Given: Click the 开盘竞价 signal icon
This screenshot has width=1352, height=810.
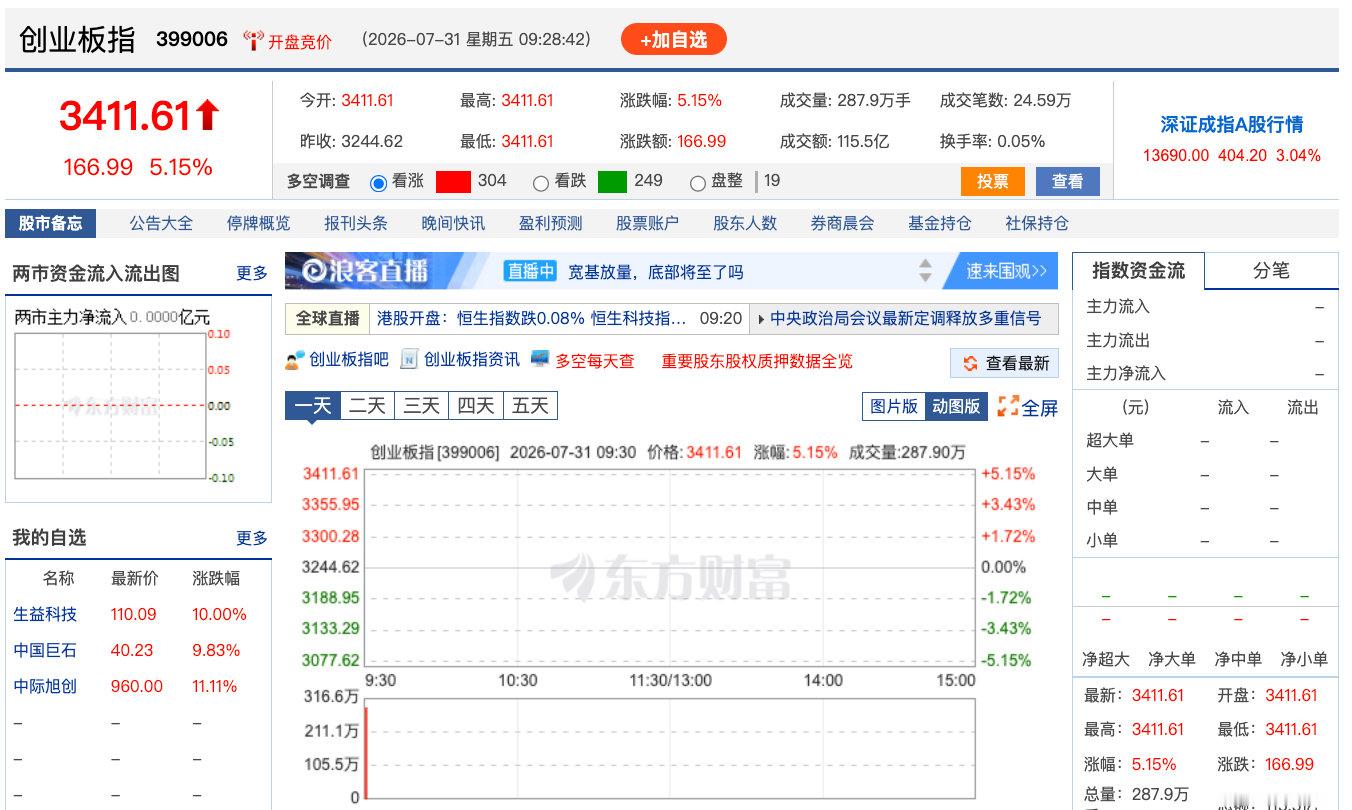Looking at the screenshot, I should [253, 41].
